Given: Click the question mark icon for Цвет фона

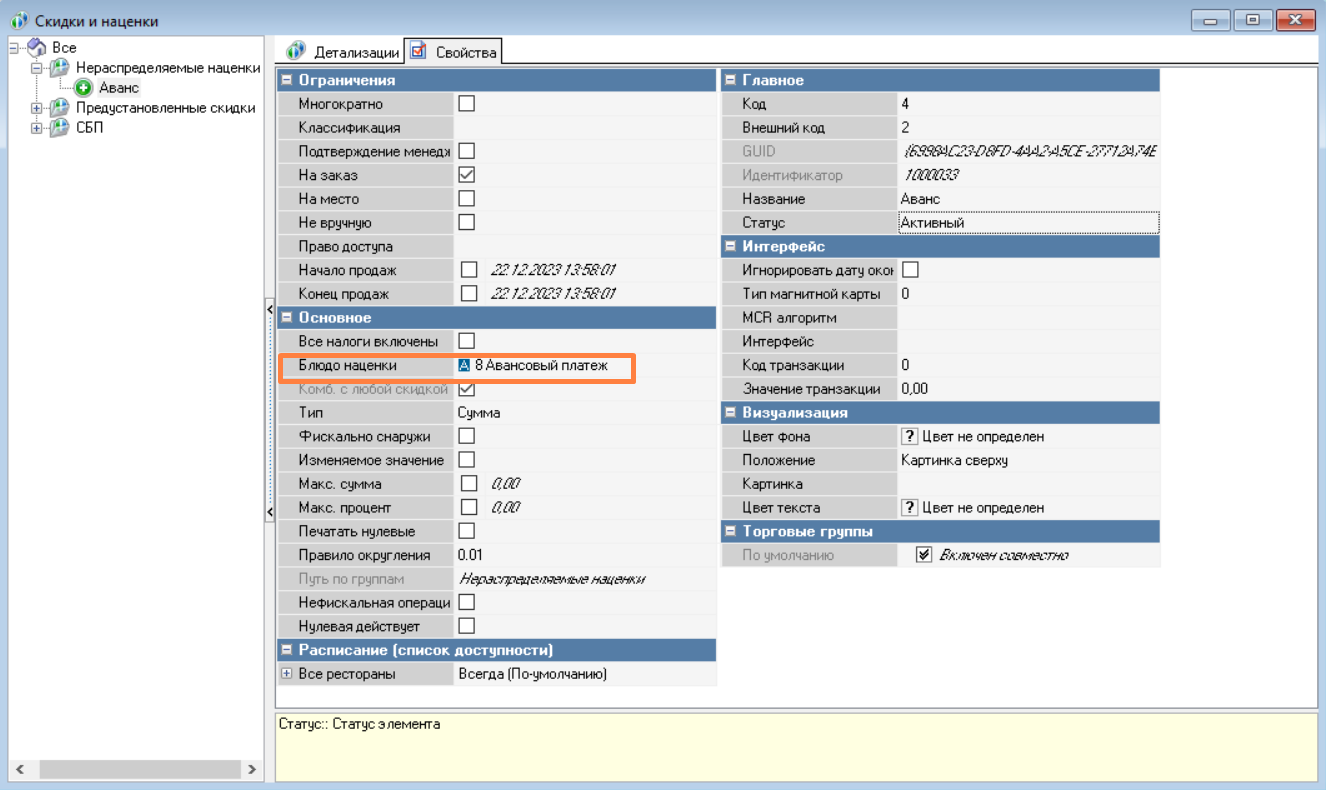Looking at the screenshot, I should coord(909,437).
